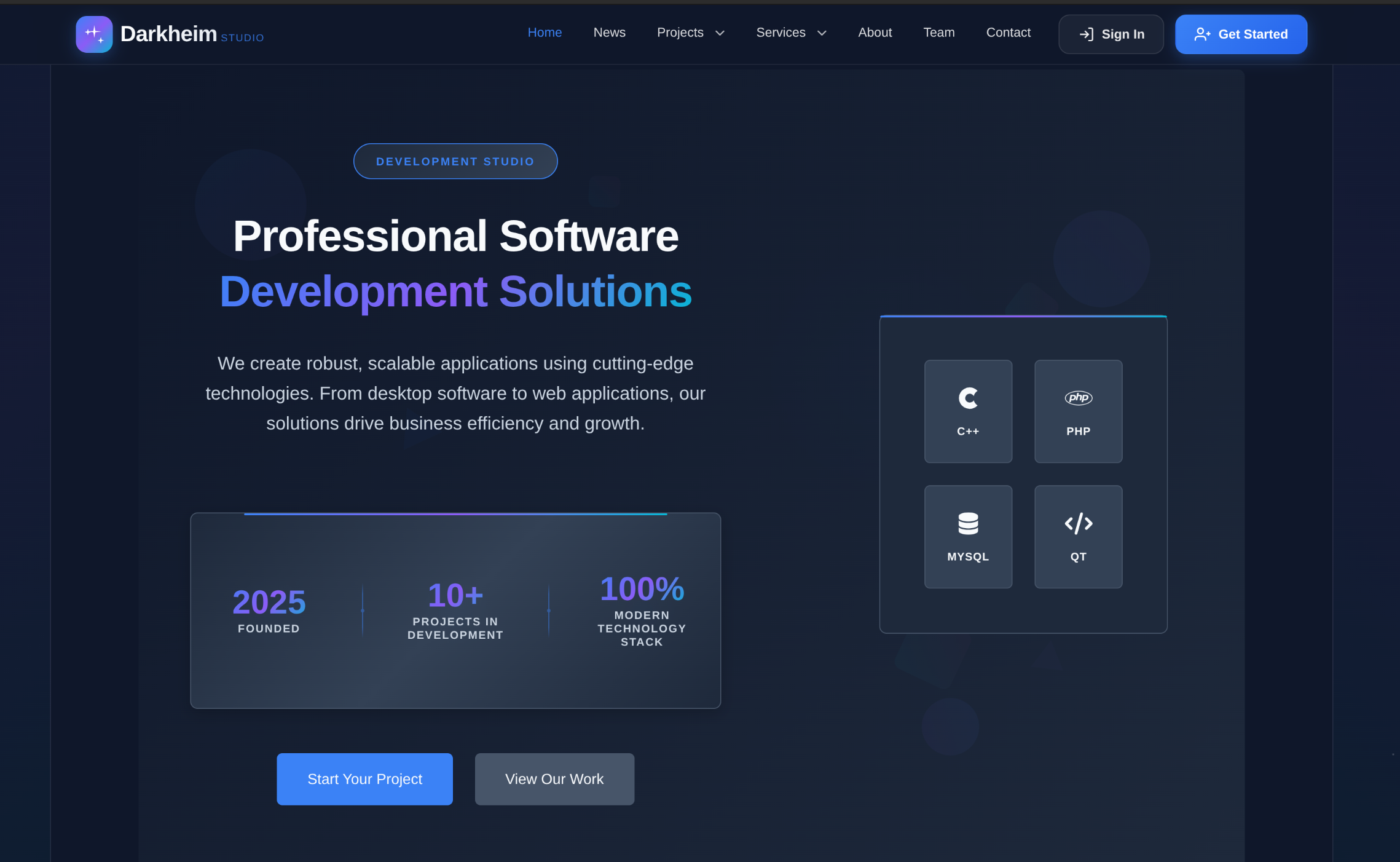Click the MySQL database icon
Viewport: 1400px width, 862px height.
click(x=968, y=523)
